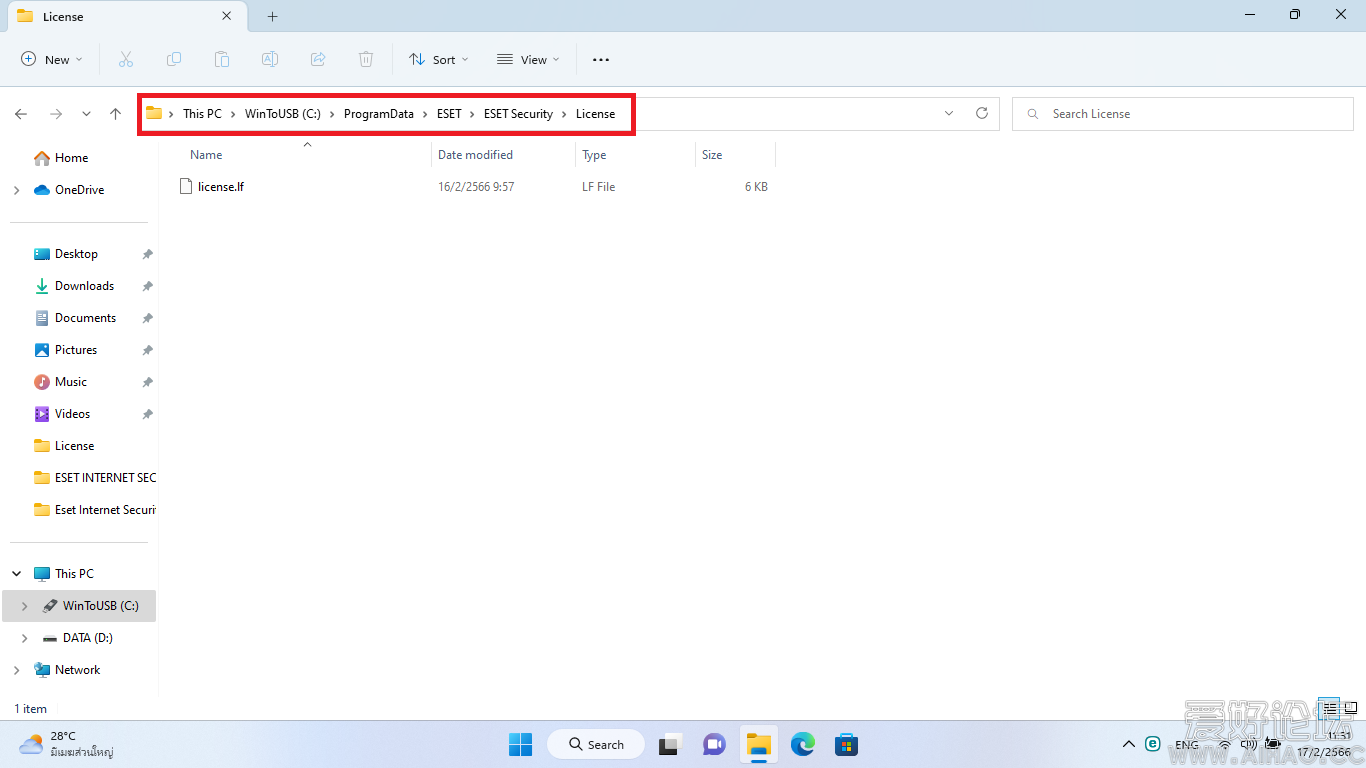Open Documents in quick access
The image size is (1366, 768).
(85, 318)
